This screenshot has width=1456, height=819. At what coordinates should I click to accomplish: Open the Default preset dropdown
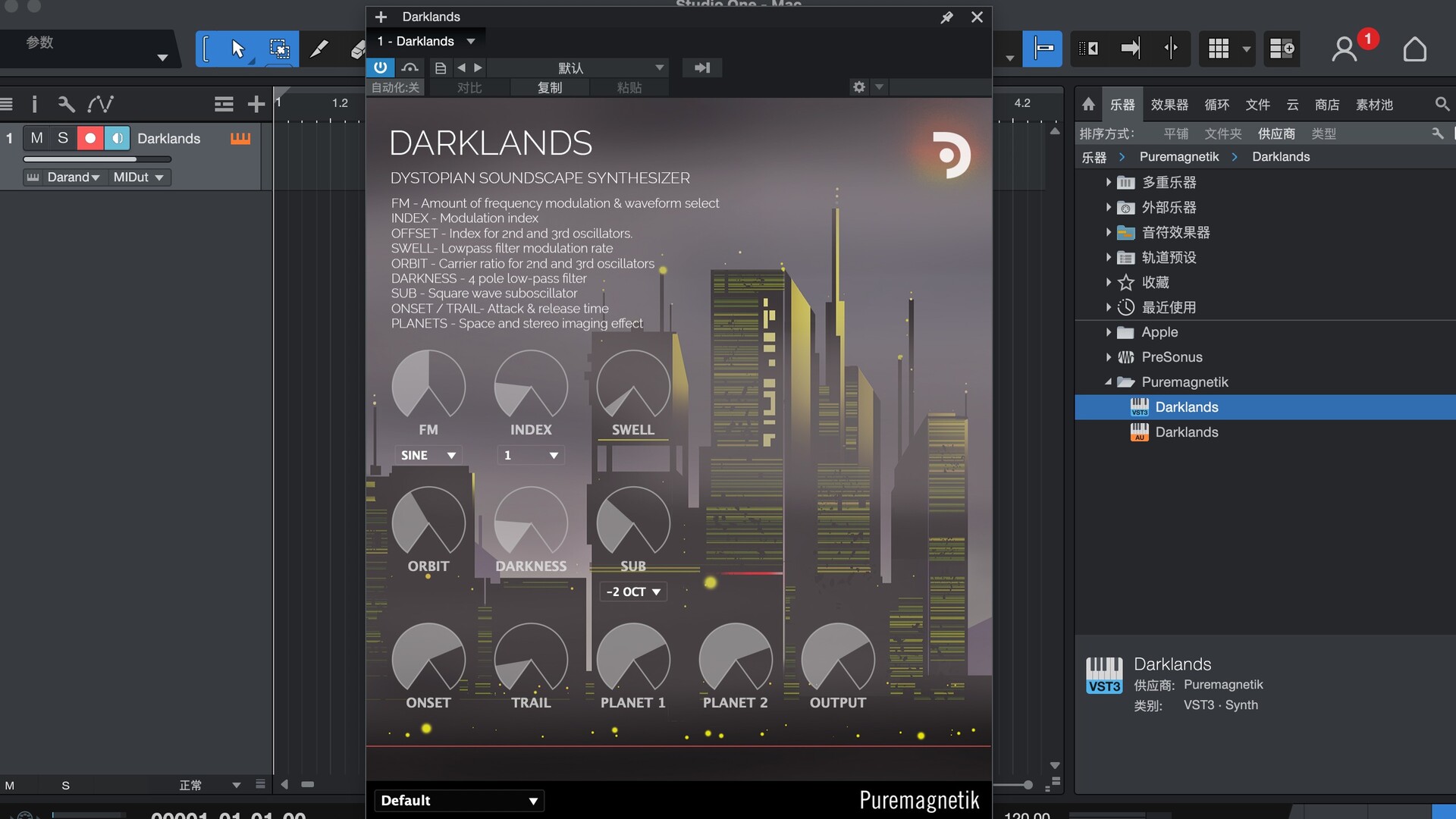tap(459, 801)
